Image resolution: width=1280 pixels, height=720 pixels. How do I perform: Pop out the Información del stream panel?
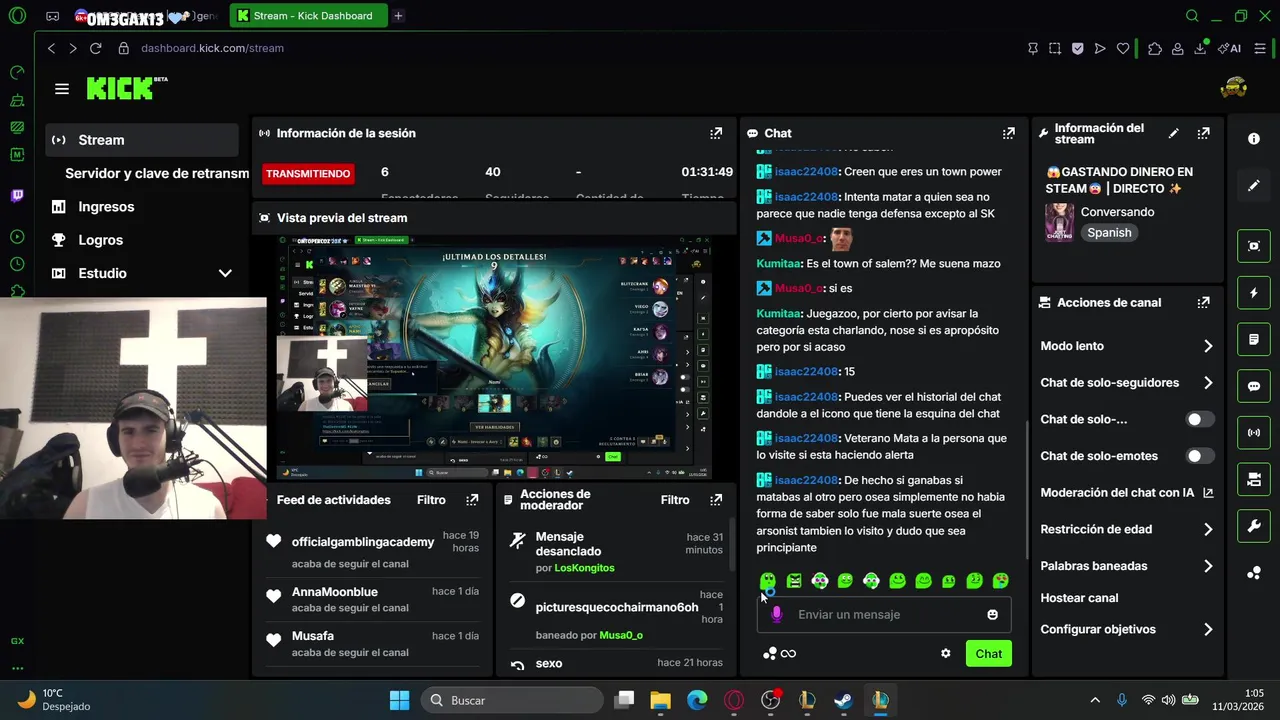[1204, 133]
